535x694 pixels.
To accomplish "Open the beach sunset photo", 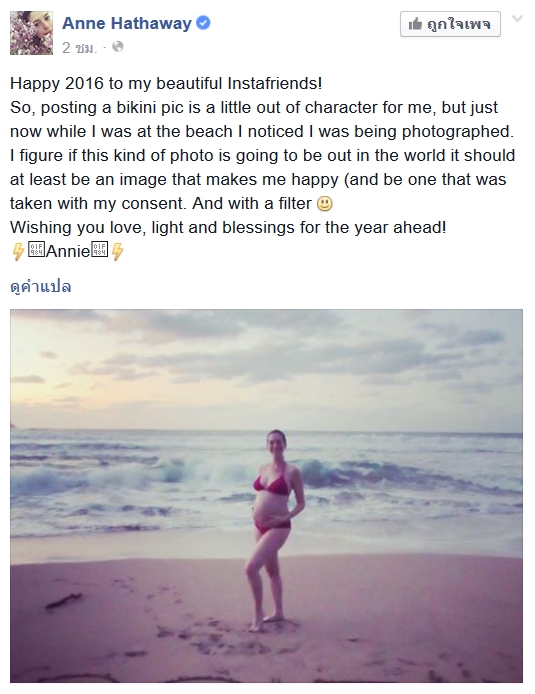I will click(x=266, y=496).
